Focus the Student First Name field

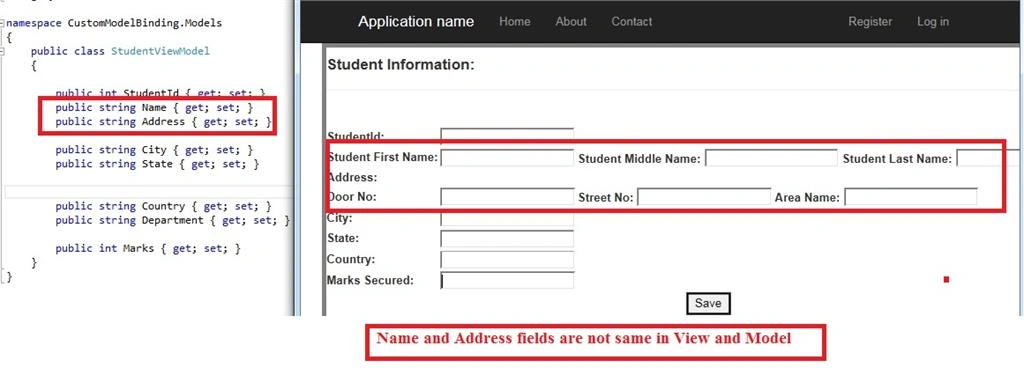507,158
